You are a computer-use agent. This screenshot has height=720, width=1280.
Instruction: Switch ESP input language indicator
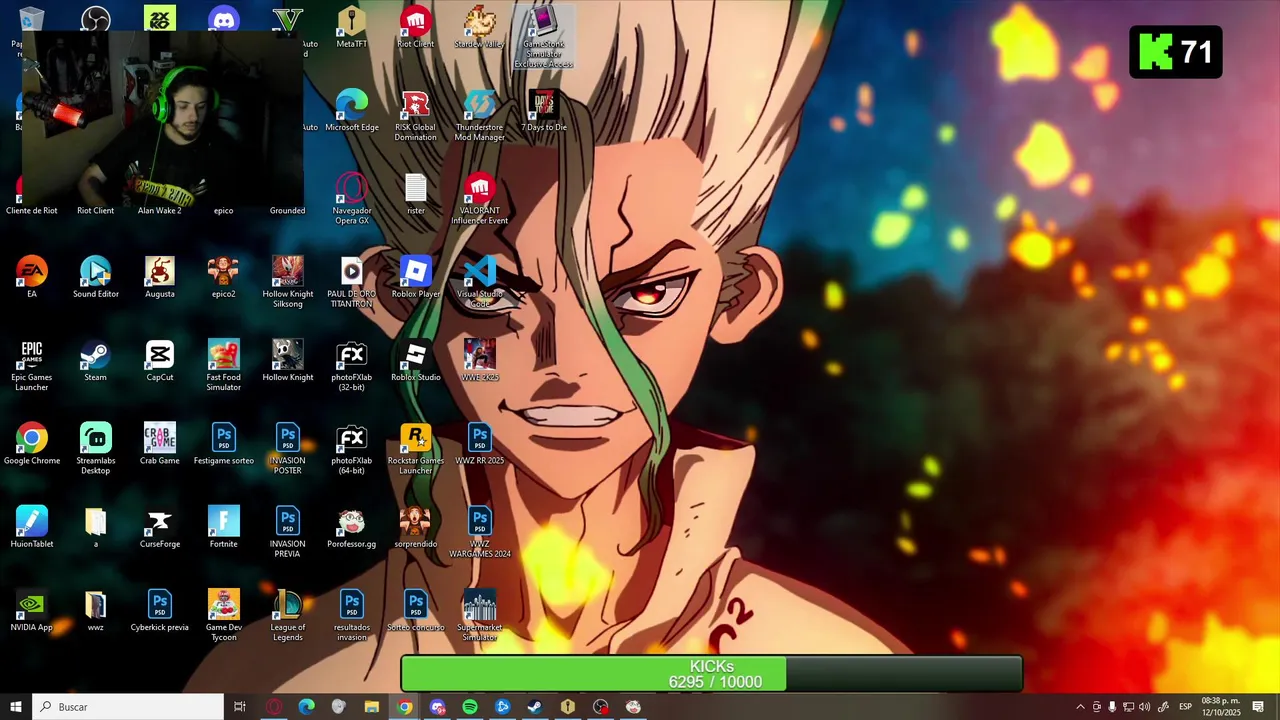pos(1185,707)
